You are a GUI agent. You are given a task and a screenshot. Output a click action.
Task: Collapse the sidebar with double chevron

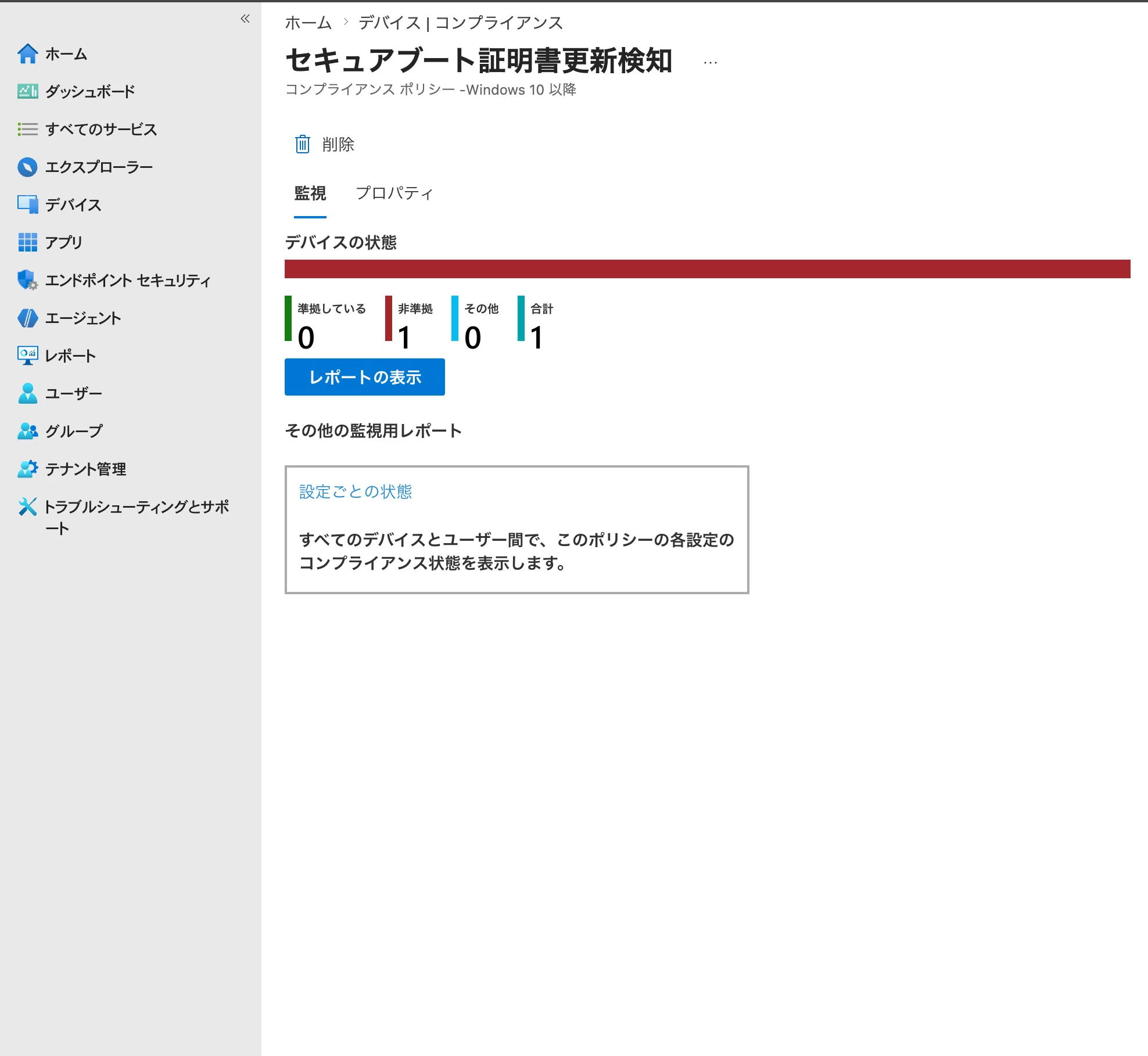(x=245, y=19)
